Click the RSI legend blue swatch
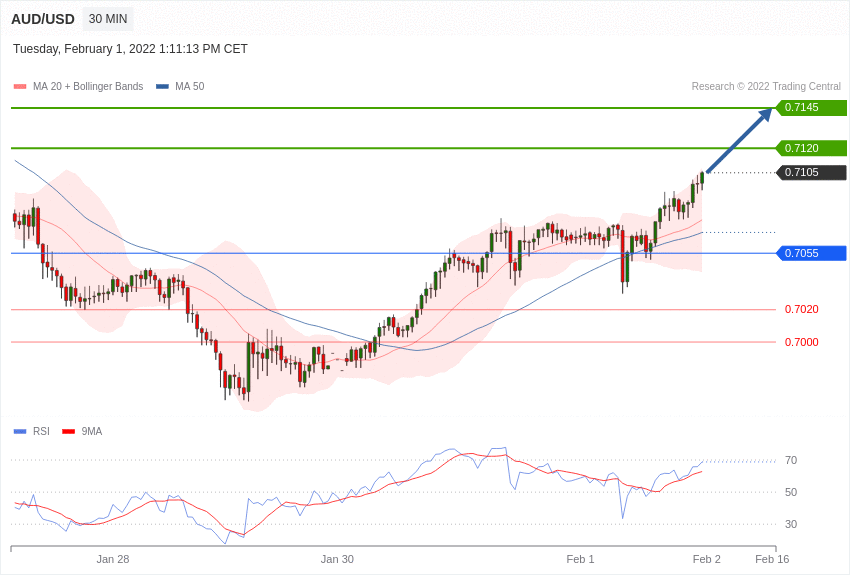The image size is (850, 576). (x=20, y=432)
